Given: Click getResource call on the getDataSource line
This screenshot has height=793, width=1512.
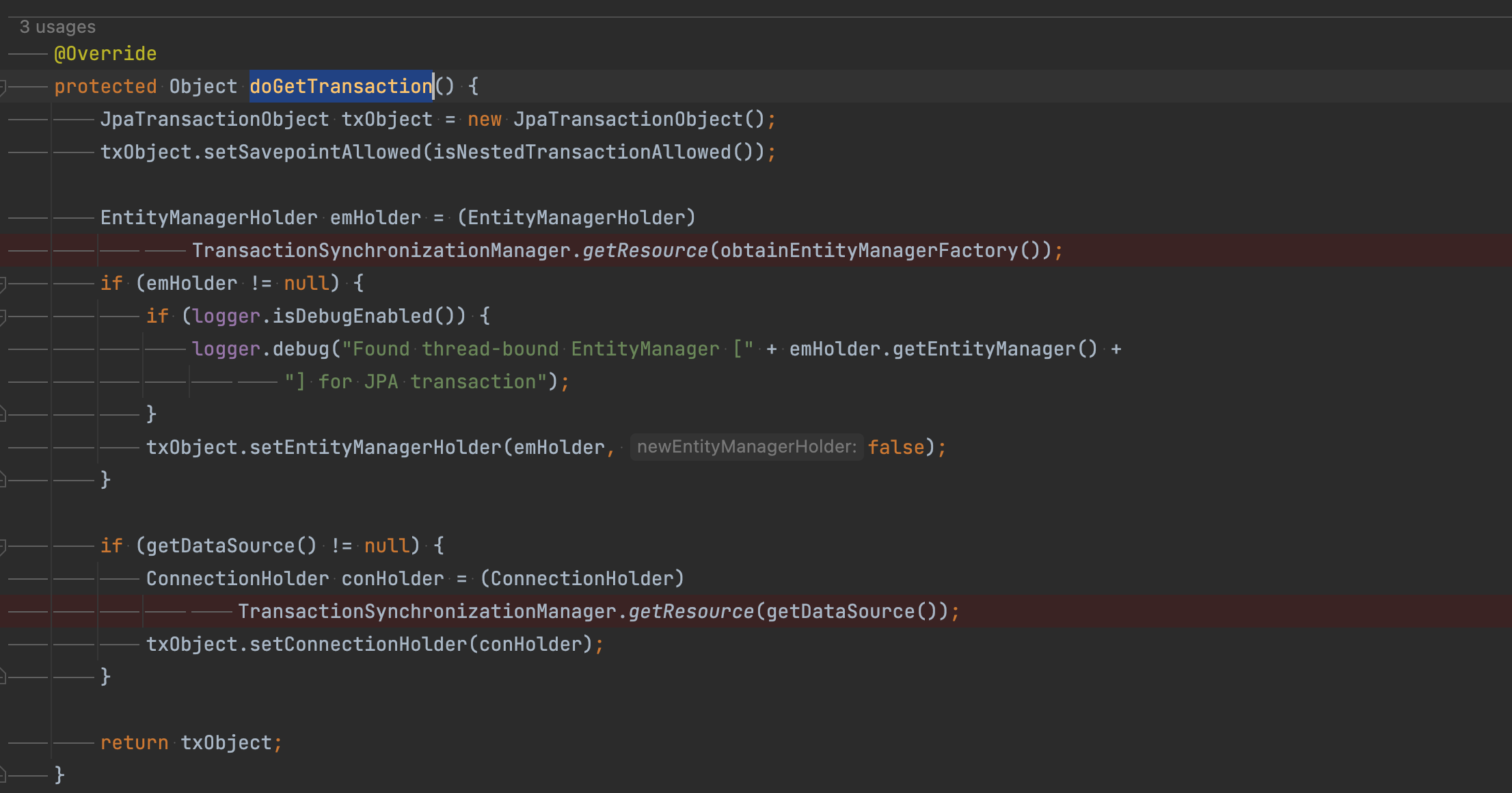Looking at the screenshot, I should (690, 612).
